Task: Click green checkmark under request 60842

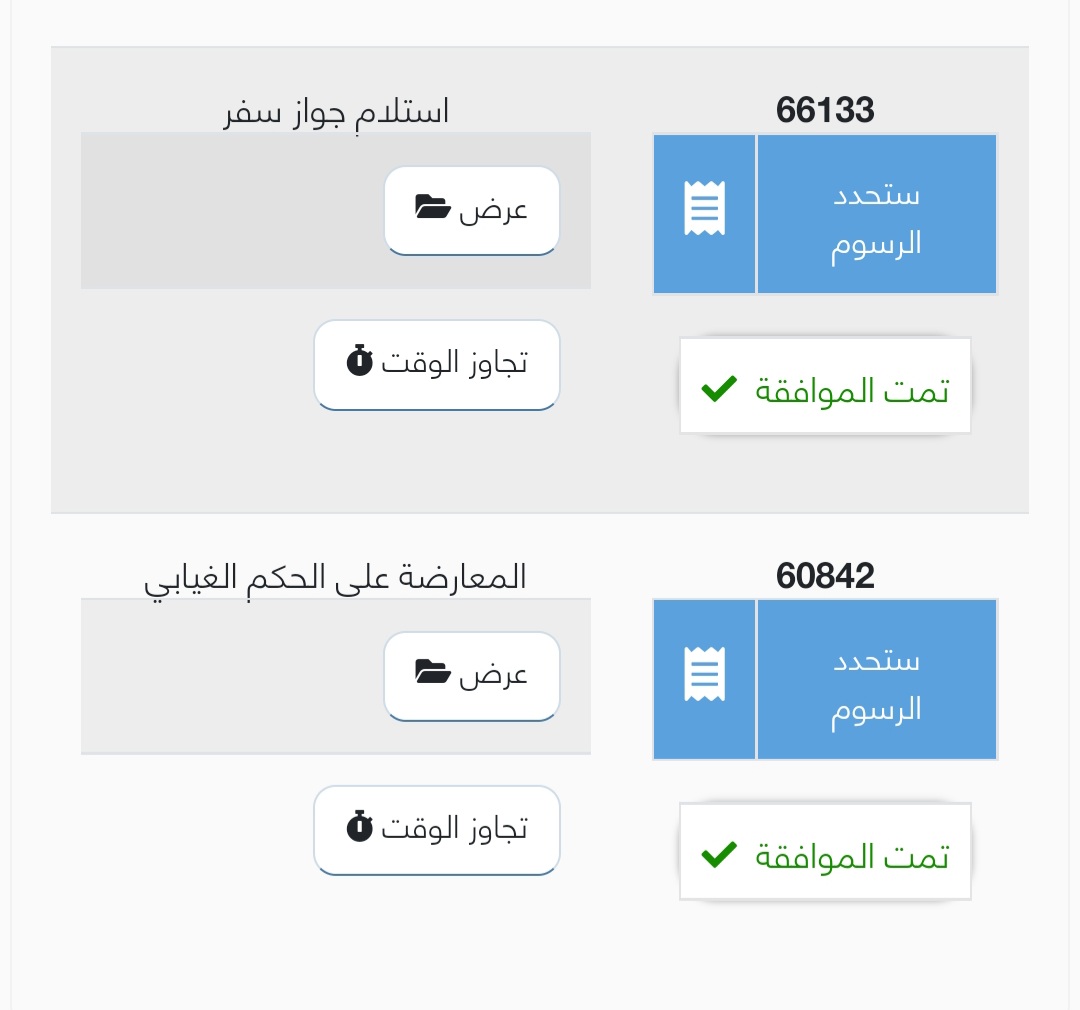Action: click(x=719, y=854)
